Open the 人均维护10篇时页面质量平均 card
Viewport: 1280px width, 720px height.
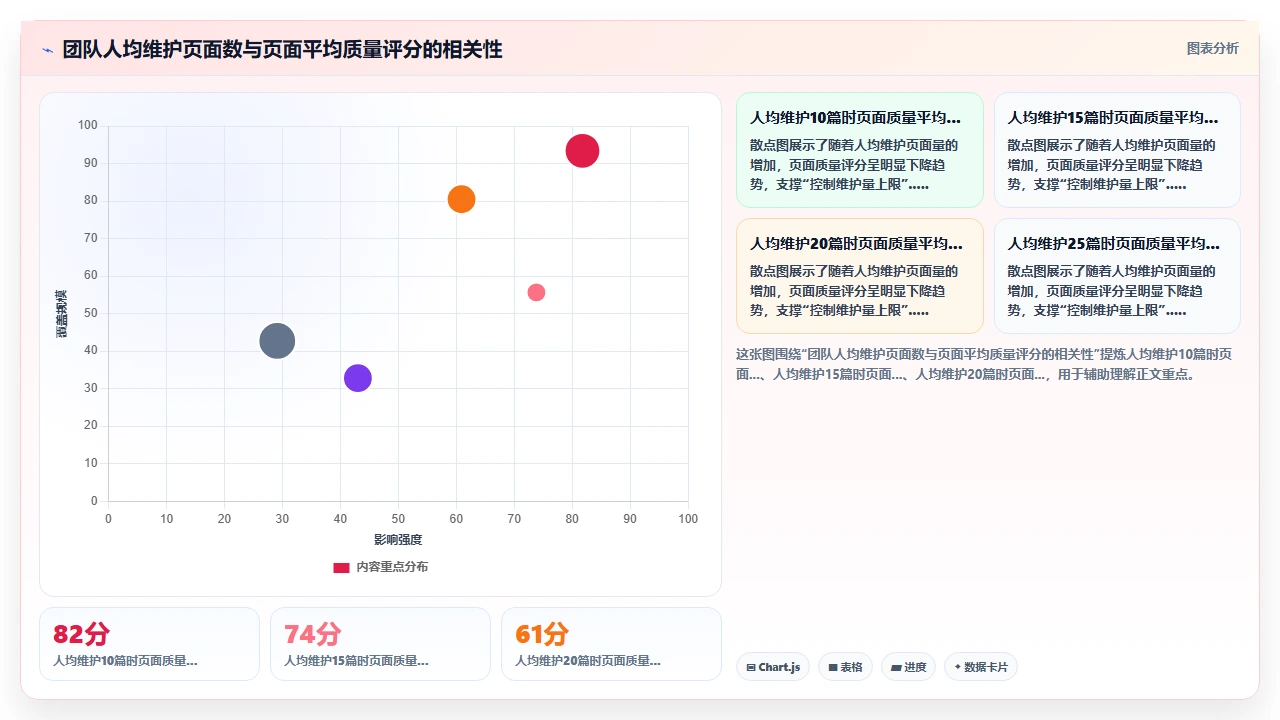[860, 150]
